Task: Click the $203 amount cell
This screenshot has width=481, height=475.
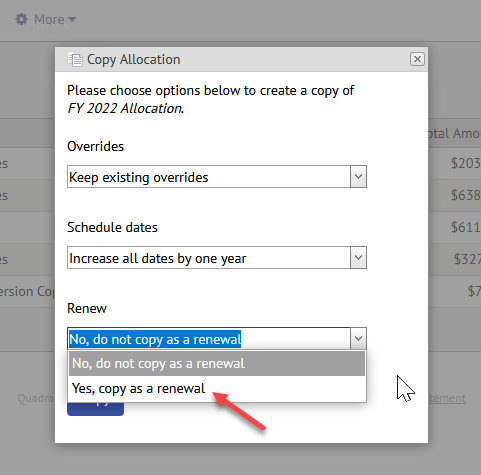Action: pyautogui.click(x=466, y=163)
